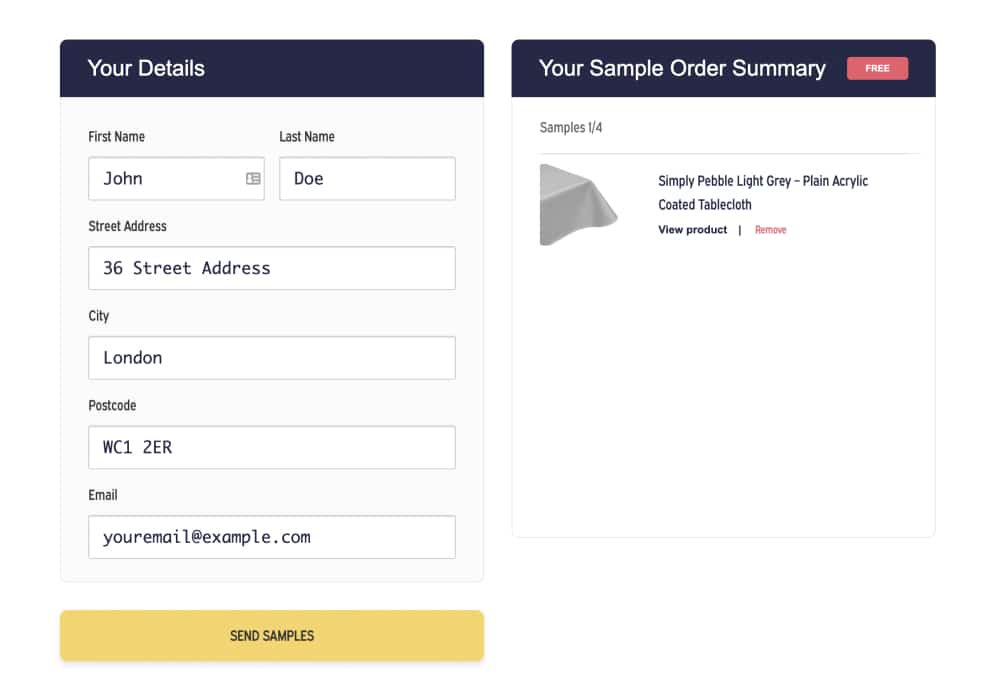Image resolution: width=1000 pixels, height=700 pixels.
Task: Click the First Name input field
Action: tap(176, 179)
